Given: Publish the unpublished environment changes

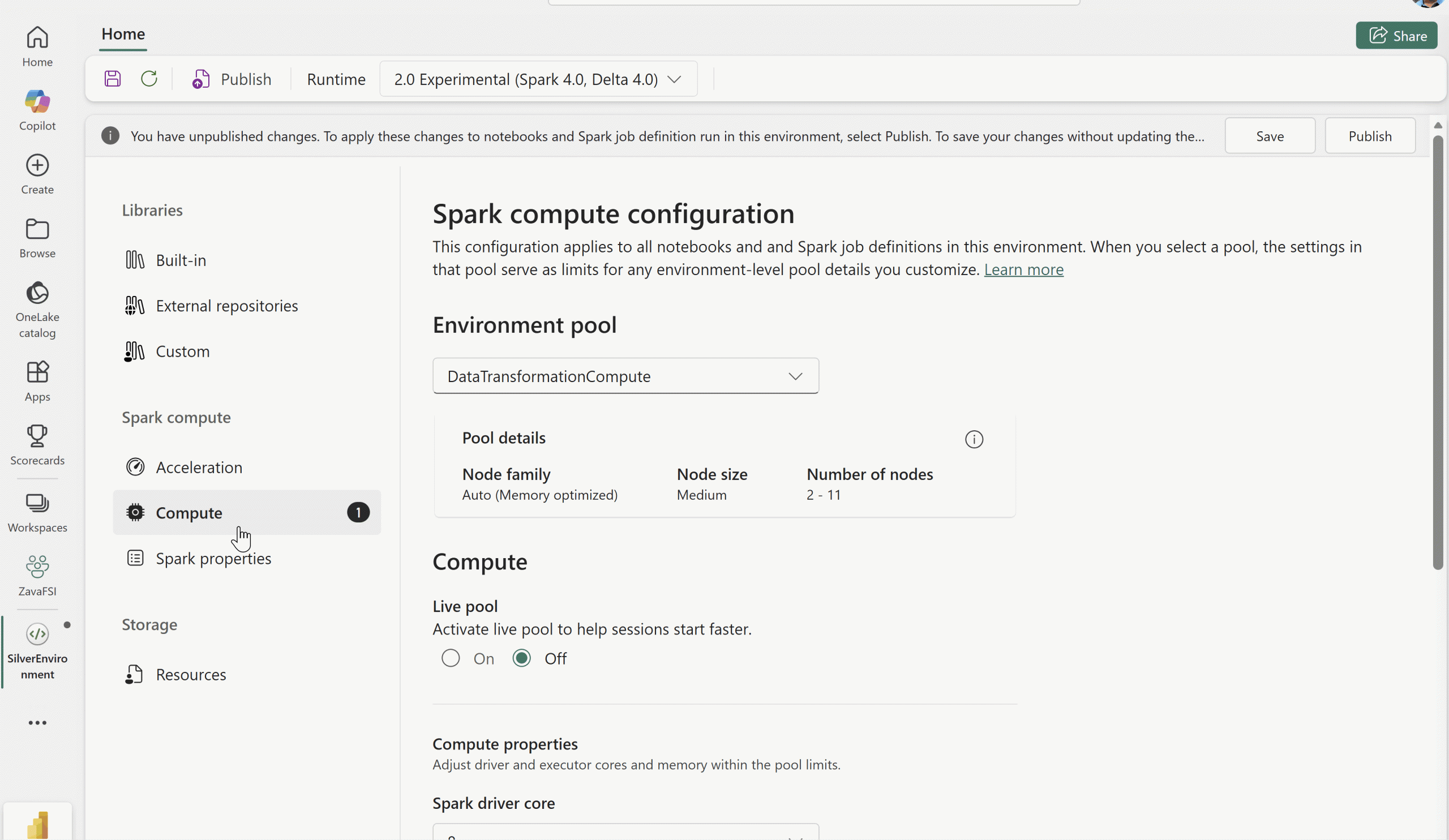Looking at the screenshot, I should coord(1370,136).
